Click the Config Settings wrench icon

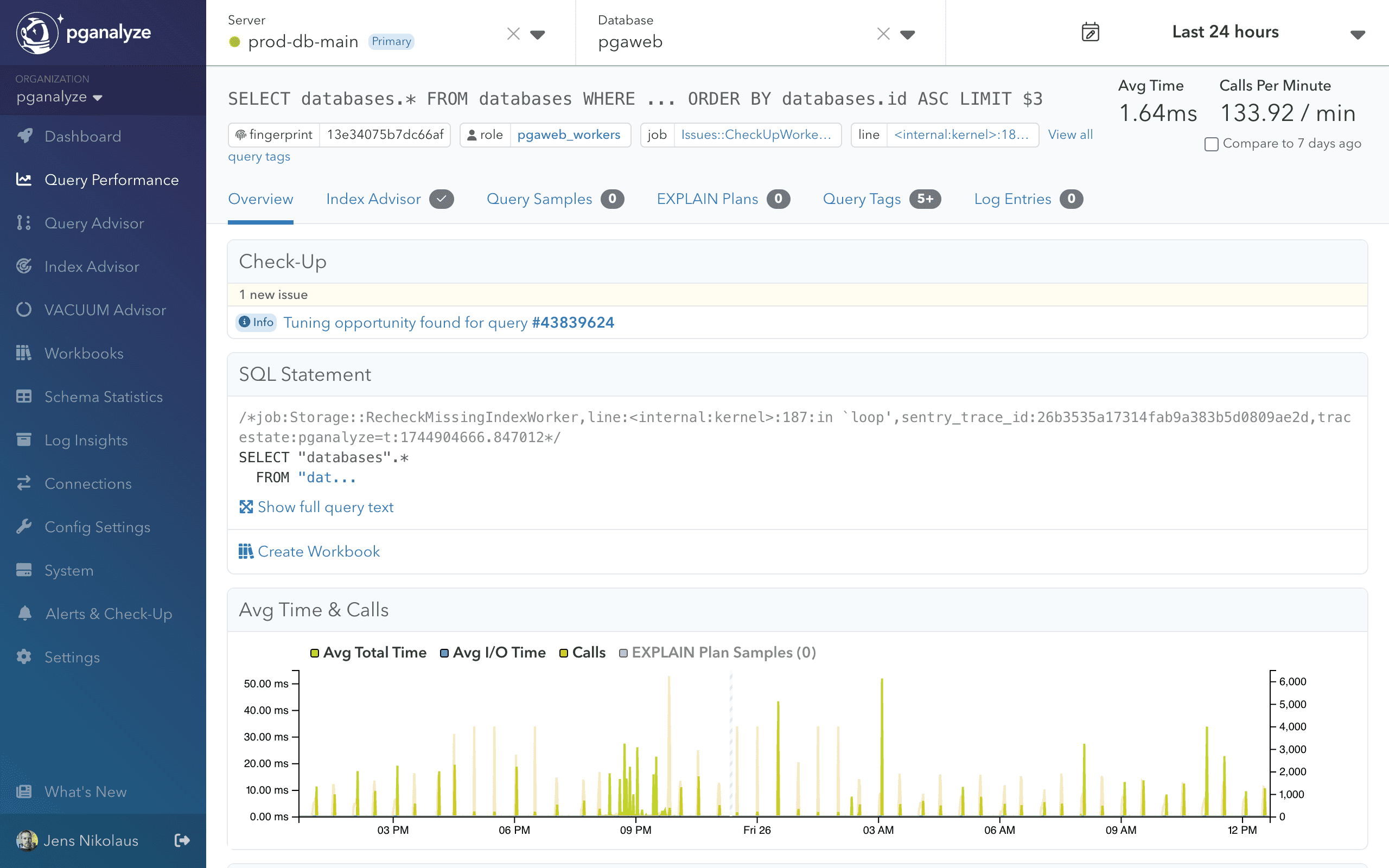point(24,526)
